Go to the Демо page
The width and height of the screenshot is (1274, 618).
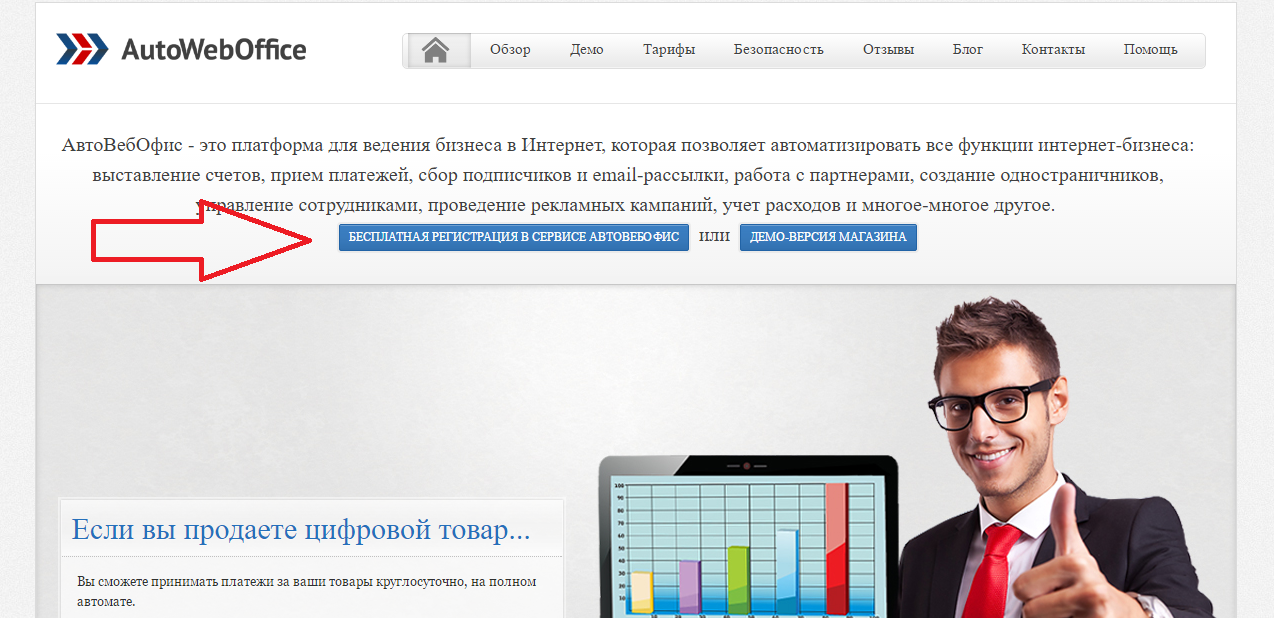(x=587, y=50)
